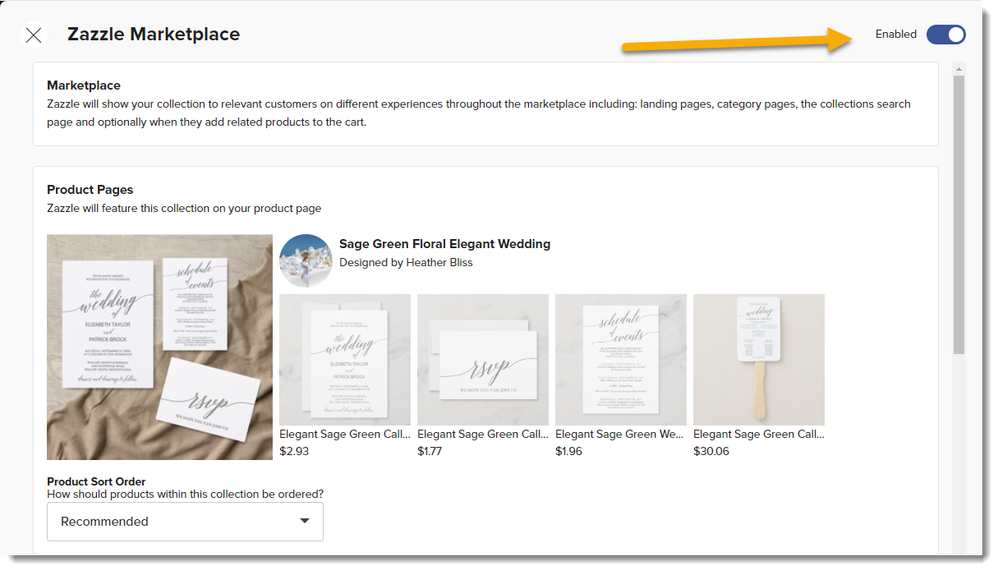
Task: Click scrollbar up arrow
Action: click(x=959, y=69)
